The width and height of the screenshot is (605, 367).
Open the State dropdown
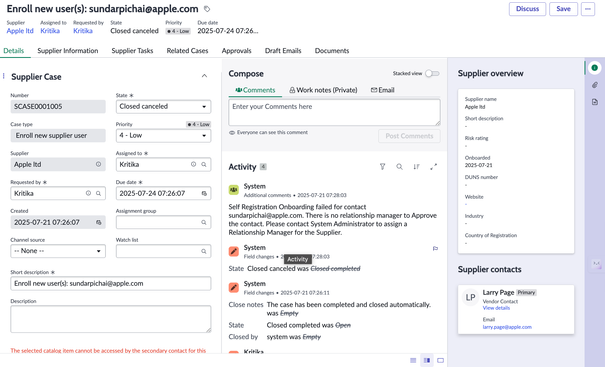163,107
